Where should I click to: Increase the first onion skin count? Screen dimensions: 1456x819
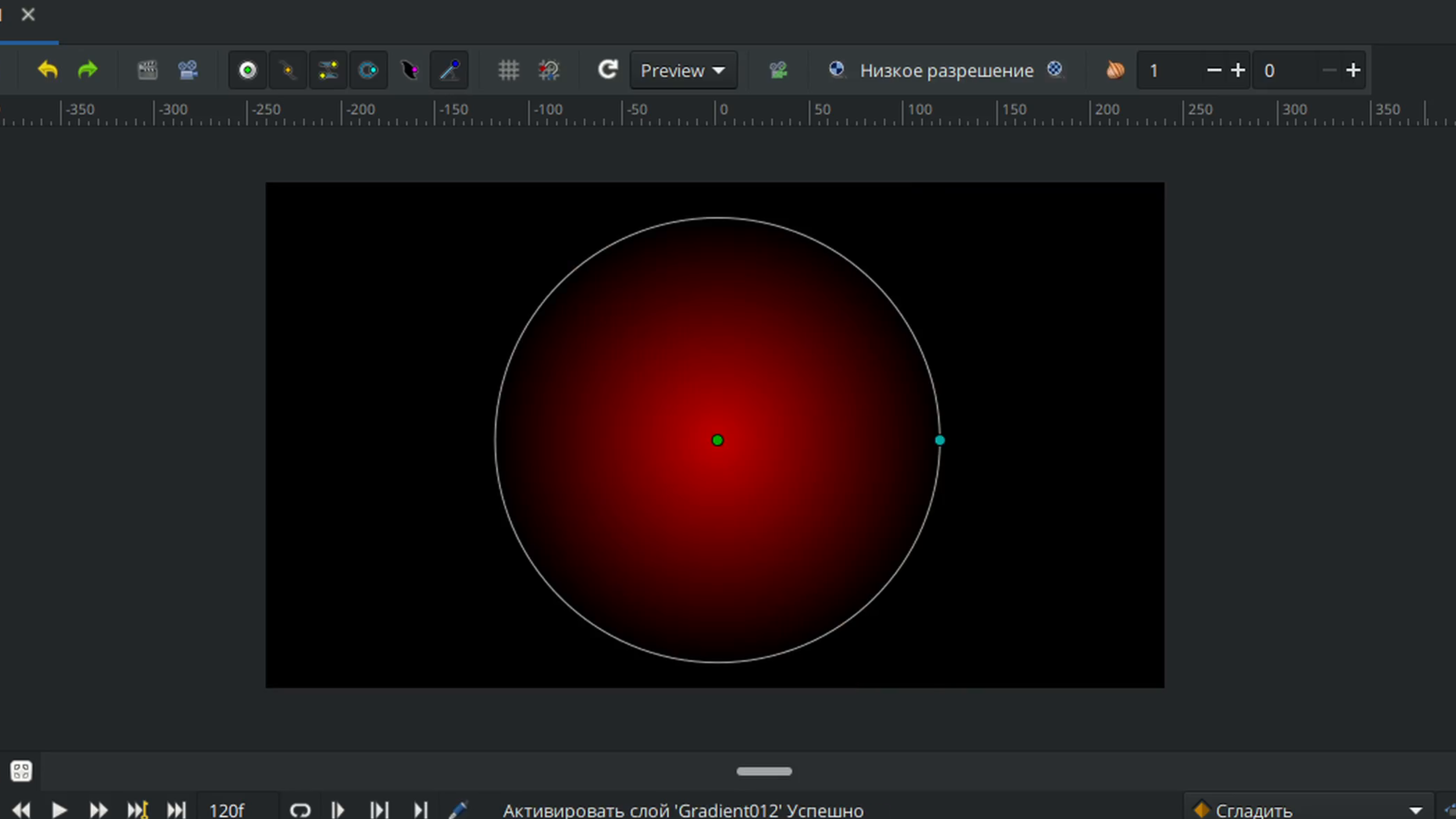point(1238,70)
